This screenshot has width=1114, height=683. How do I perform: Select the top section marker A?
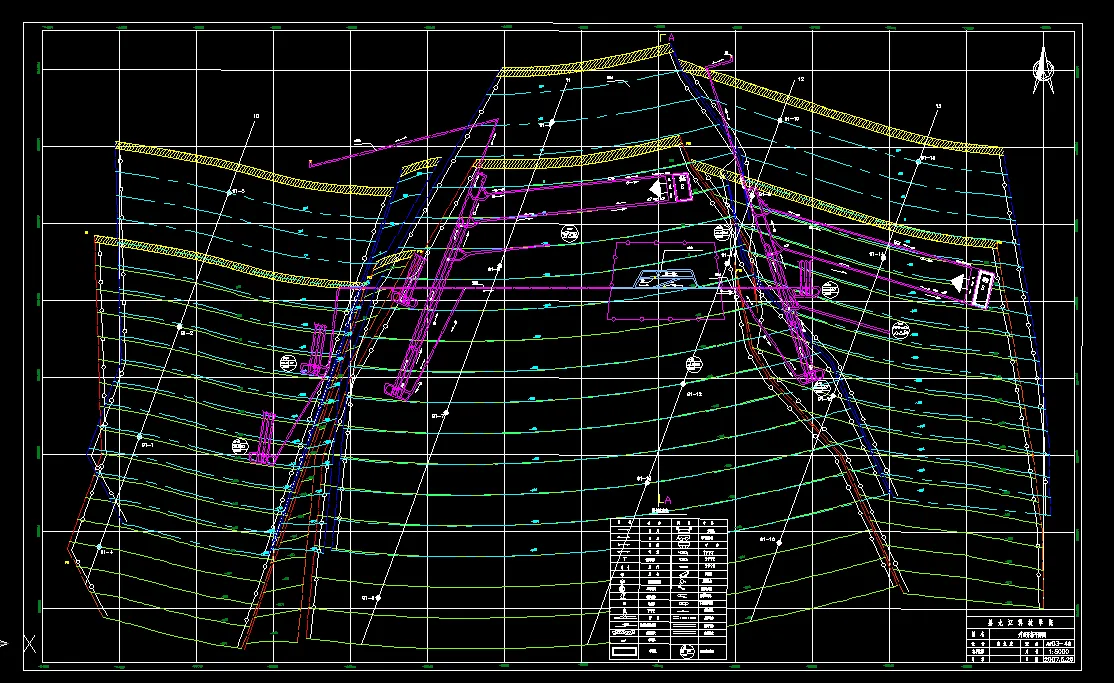coord(670,37)
